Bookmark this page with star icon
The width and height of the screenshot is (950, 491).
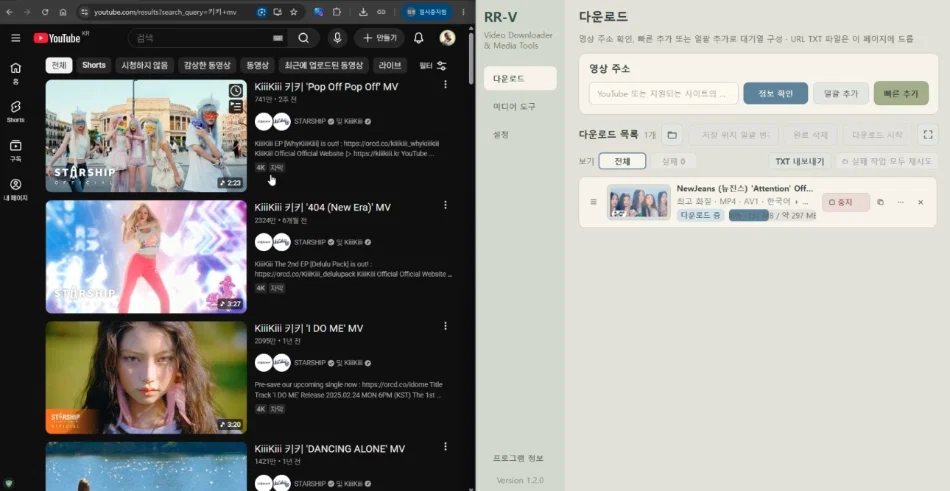point(294,12)
